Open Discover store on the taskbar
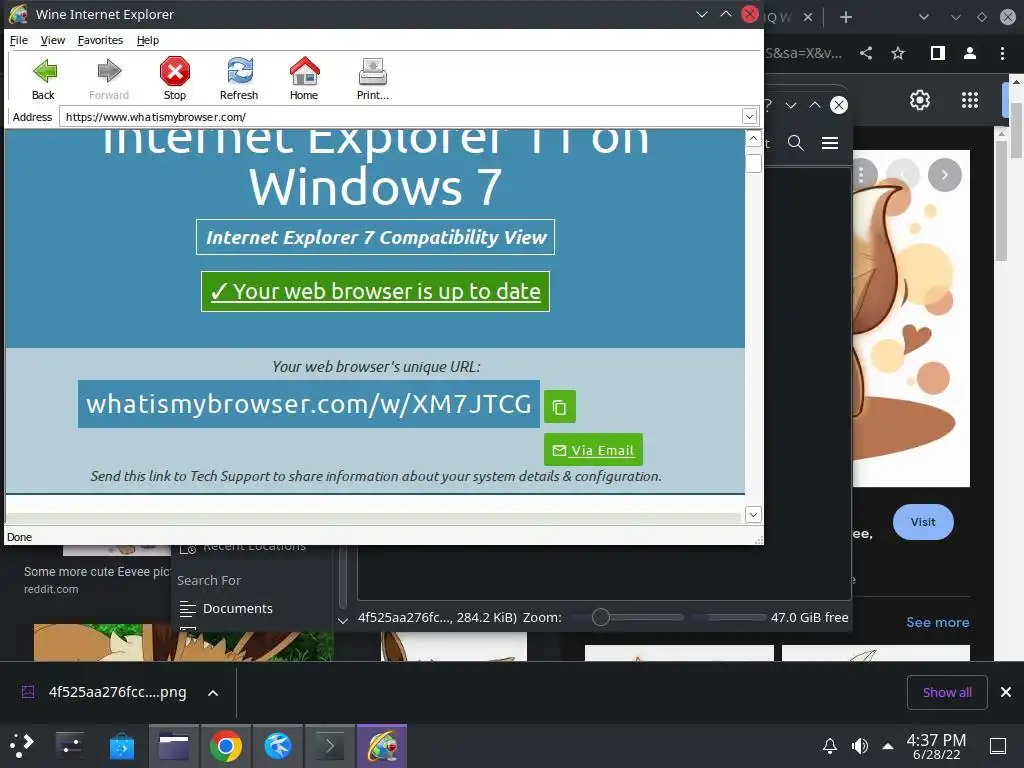1024x768 pixels. [121, 746]
